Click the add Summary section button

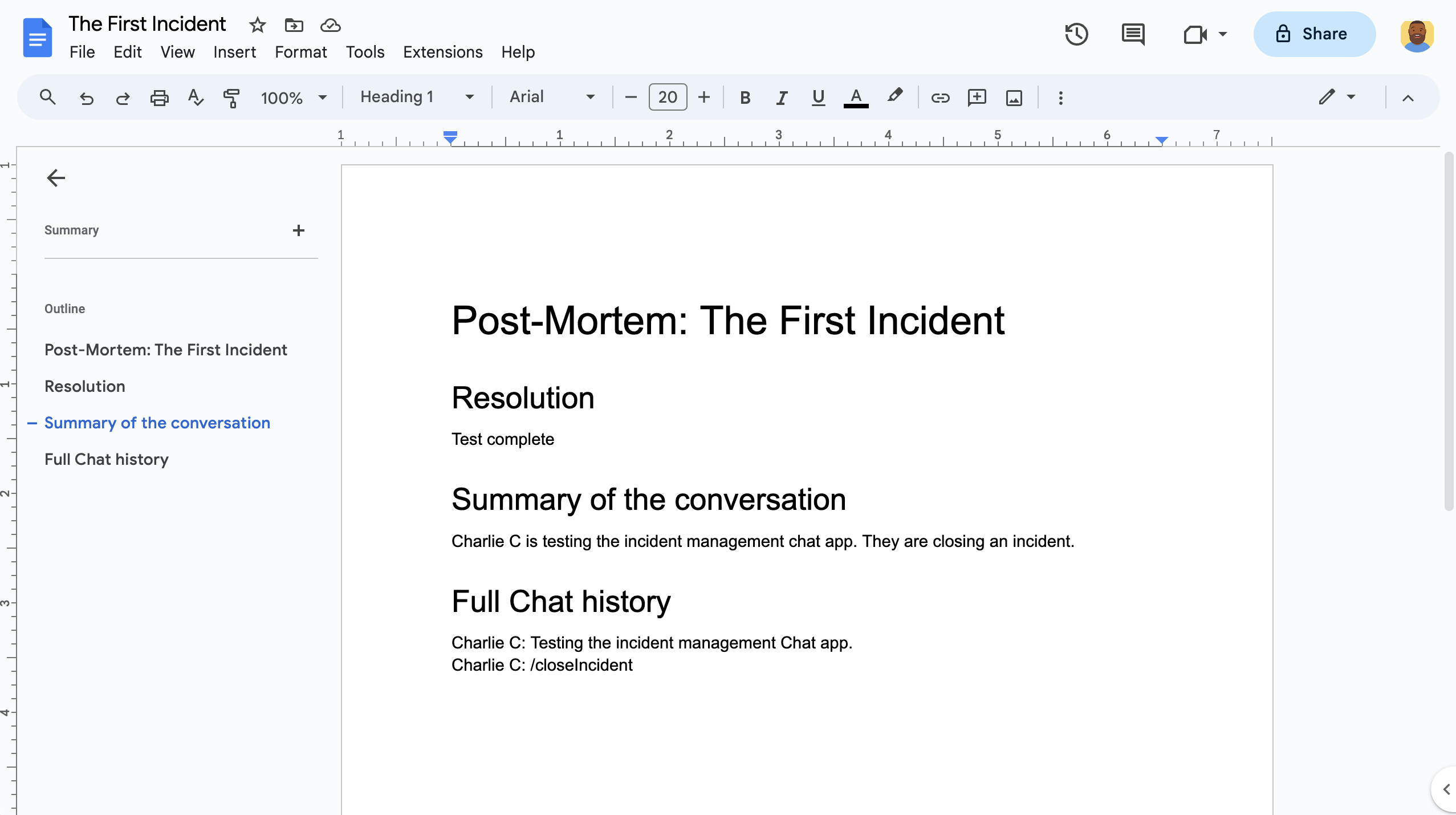click(298, 230)
